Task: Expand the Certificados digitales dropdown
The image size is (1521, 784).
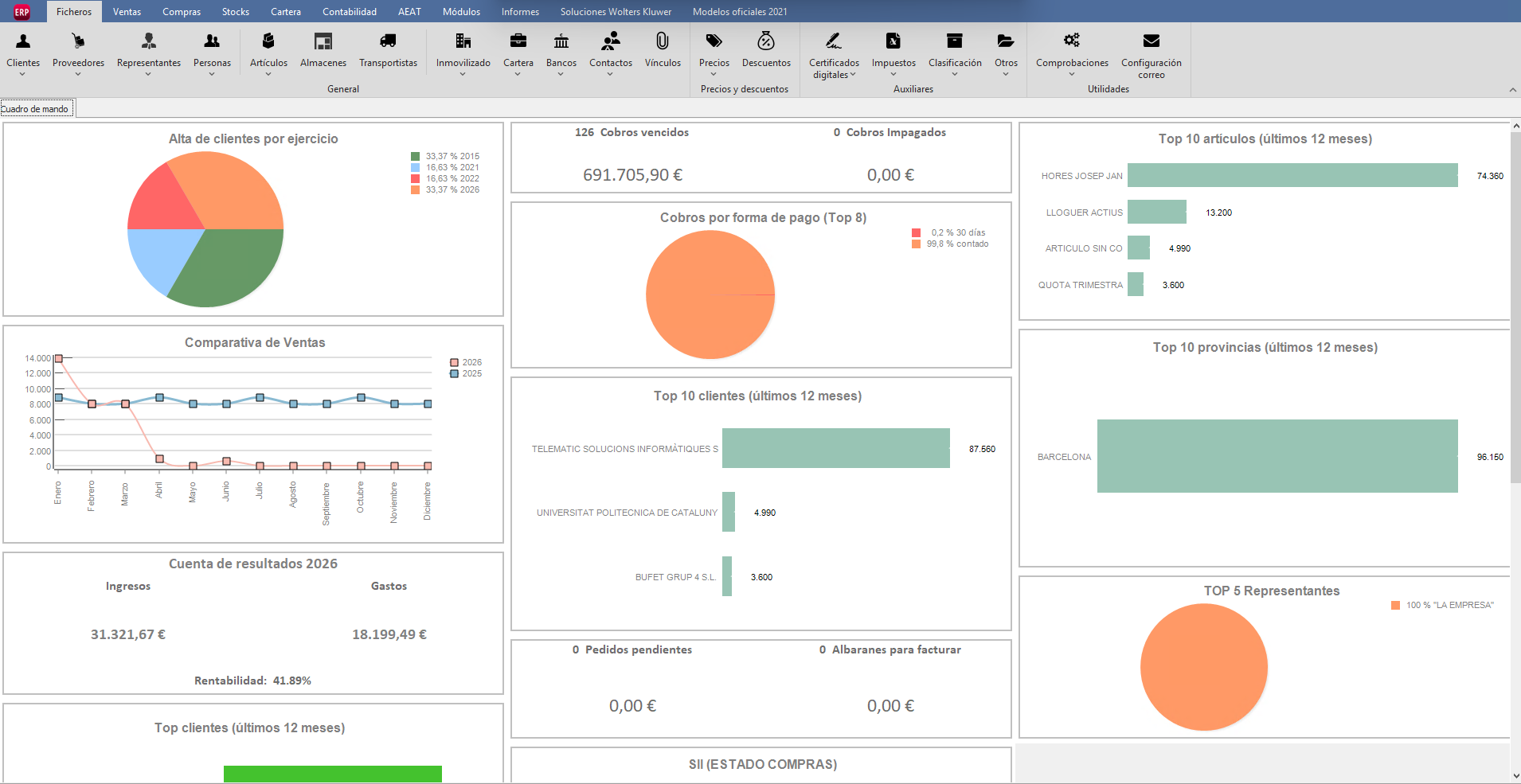Action: pos(853,74)
